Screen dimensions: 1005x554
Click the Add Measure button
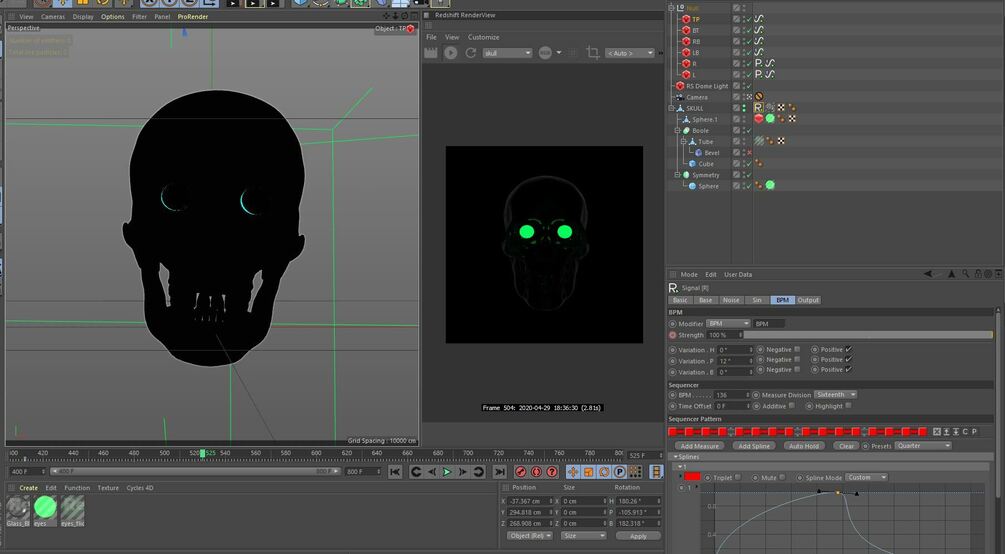(x=699, y=446)
